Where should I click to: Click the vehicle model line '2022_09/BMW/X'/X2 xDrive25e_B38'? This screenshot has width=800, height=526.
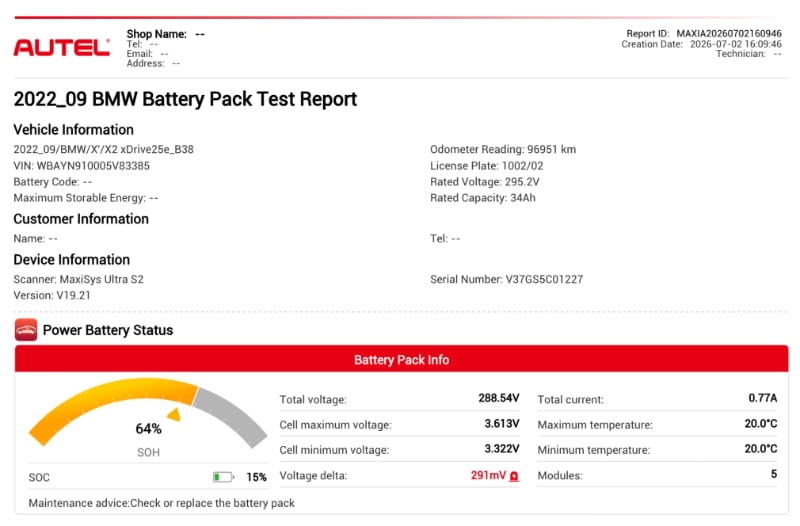[x=104, y=149]
